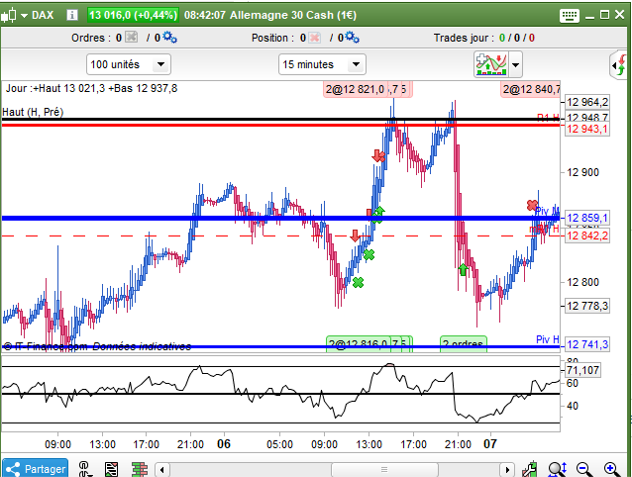
Task: Select the 2@12 821,0 sell order label
Action: pos(356,89)
